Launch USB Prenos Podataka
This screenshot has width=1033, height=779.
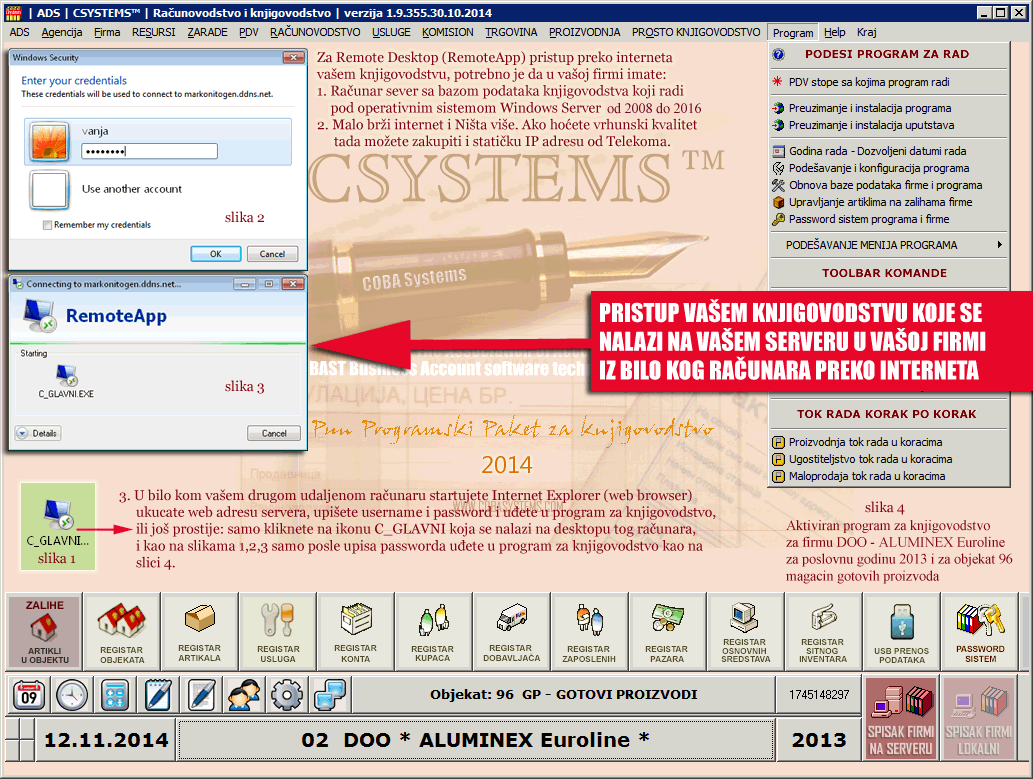pyautogui.click(x=901, y=631)
